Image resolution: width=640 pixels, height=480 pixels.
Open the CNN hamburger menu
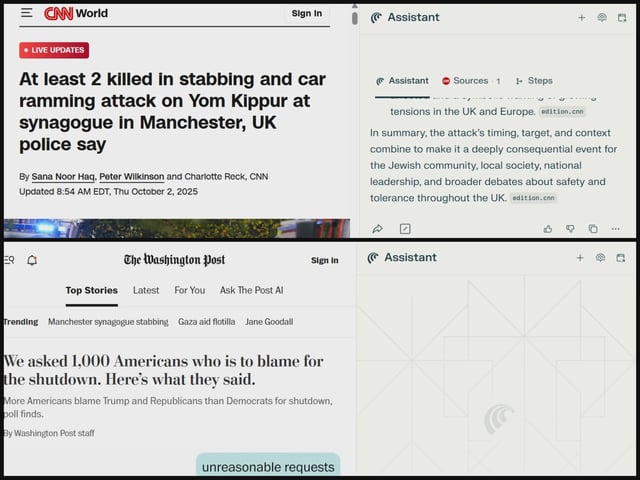pos(26,13)
